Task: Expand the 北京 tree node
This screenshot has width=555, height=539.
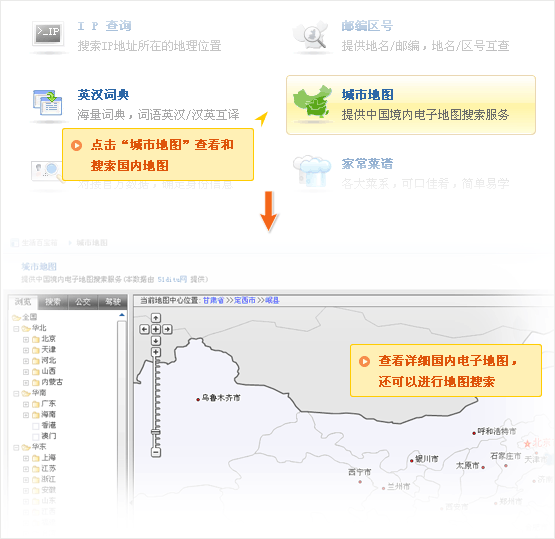Action: click(x=26, y=339)
